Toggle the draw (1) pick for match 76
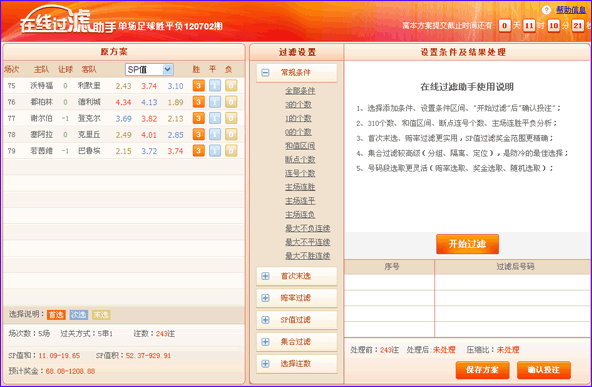This screenshot has width=592, height=387. 215,102
